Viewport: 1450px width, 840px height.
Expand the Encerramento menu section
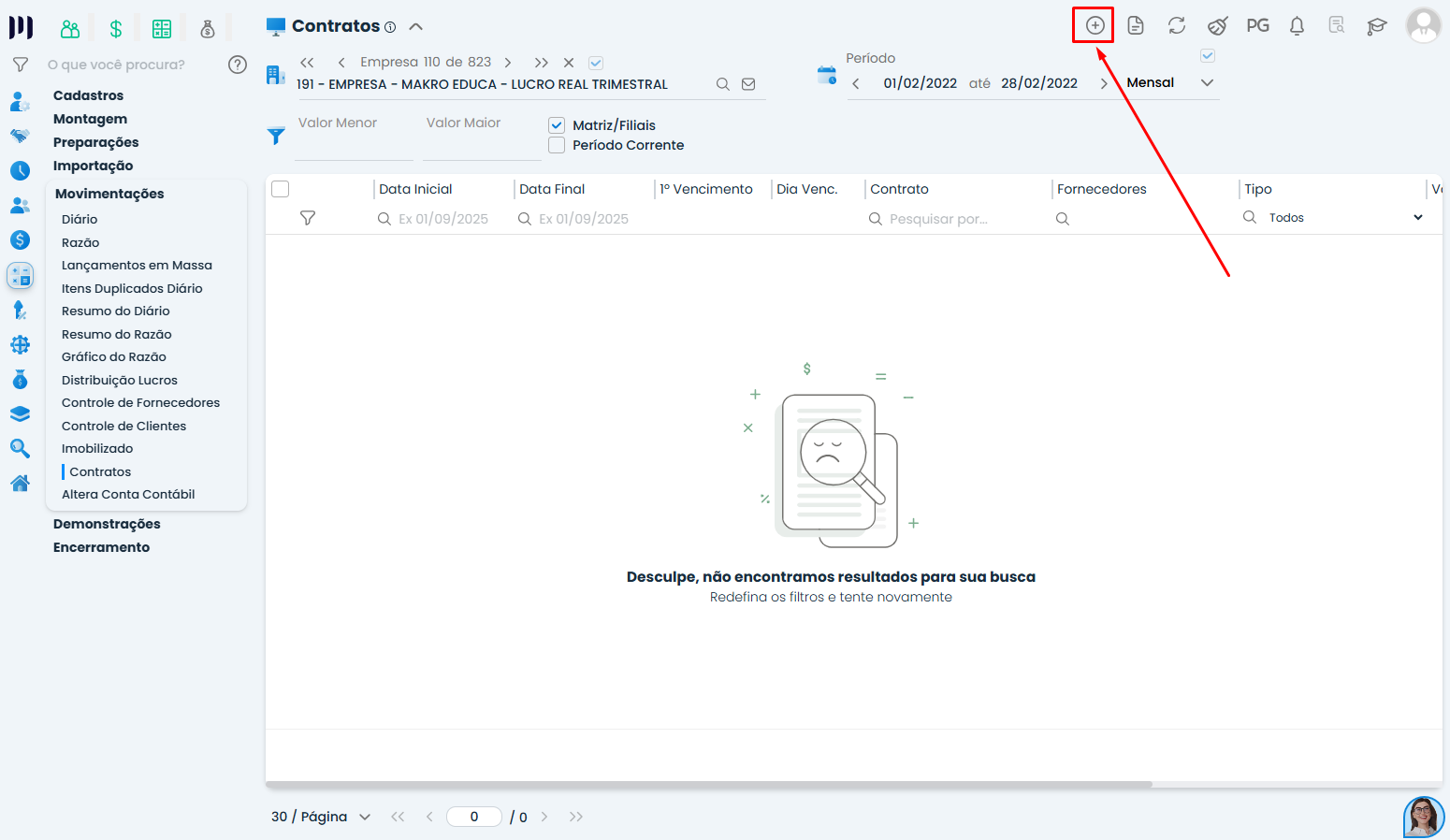coord(101,547)
